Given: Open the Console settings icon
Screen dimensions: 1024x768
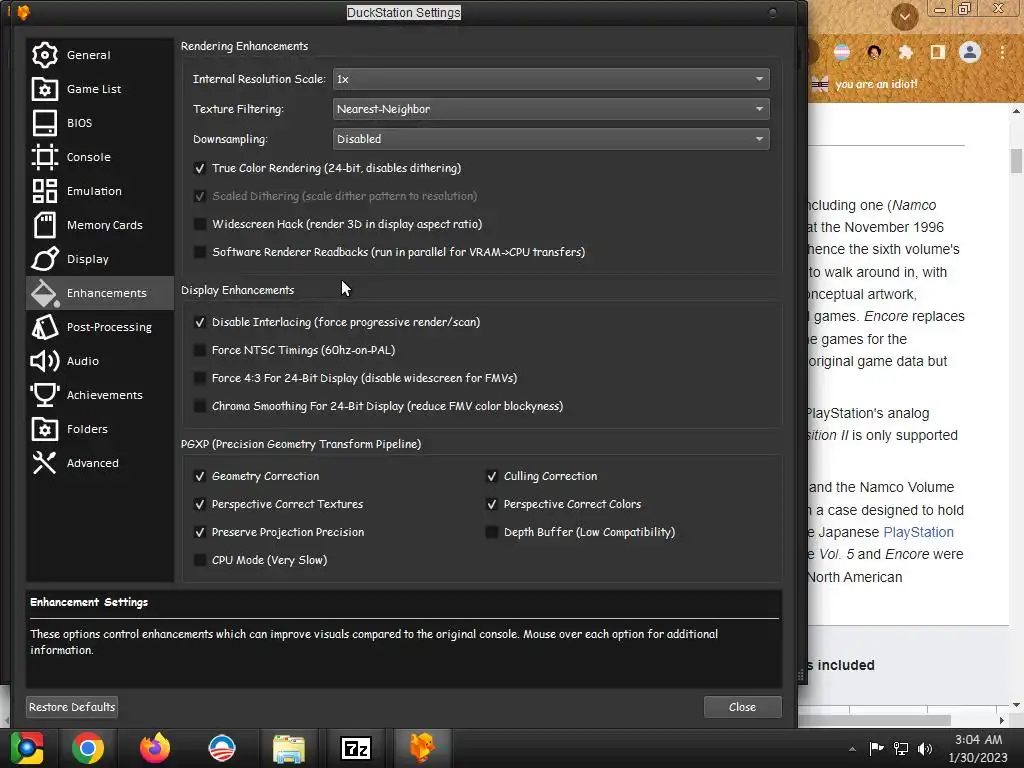Looking at the screenshot, I should pyautogui.click(x=44, y=157).
